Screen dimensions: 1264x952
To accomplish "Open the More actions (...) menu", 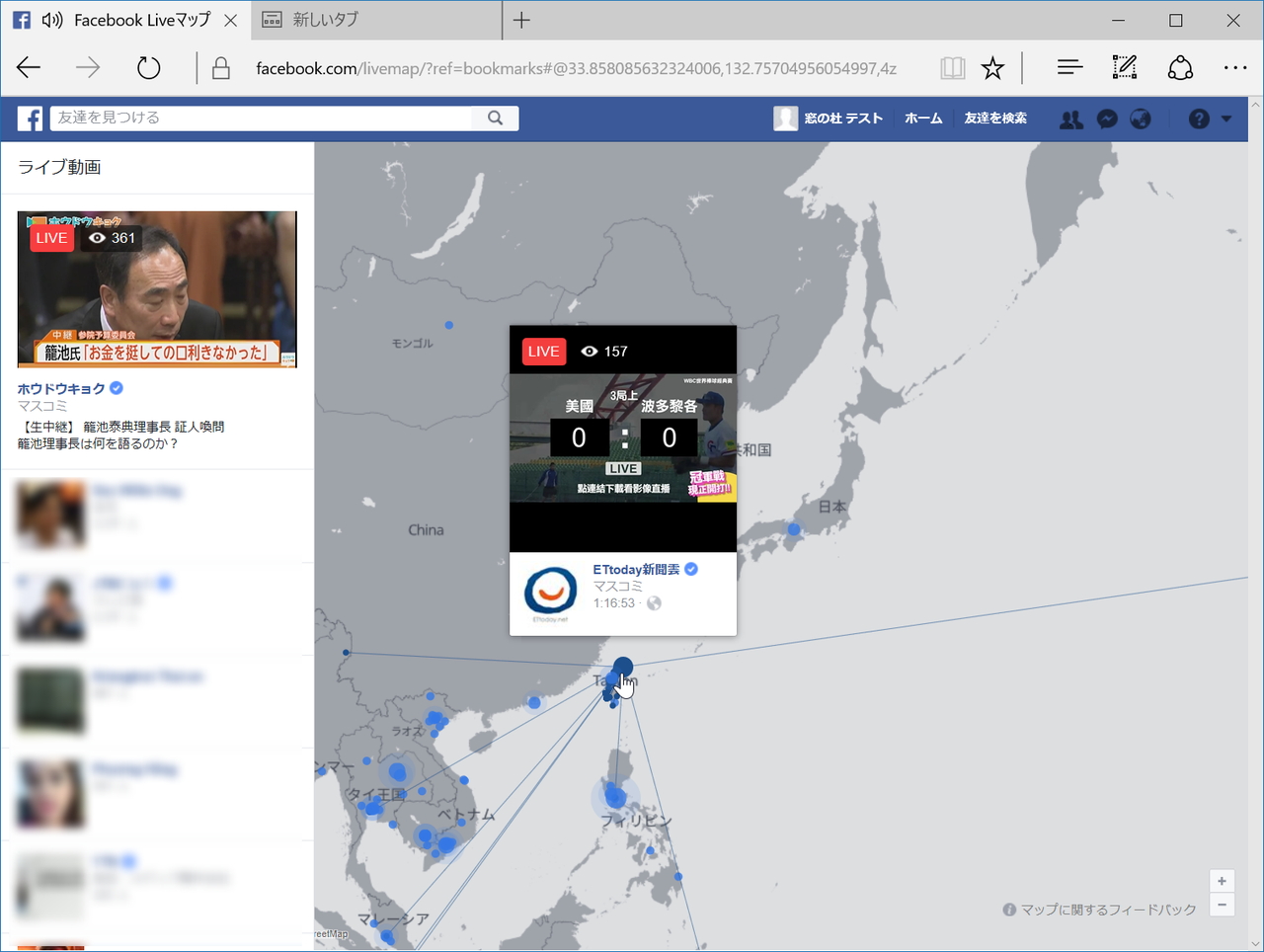I will pos(1235,67).
